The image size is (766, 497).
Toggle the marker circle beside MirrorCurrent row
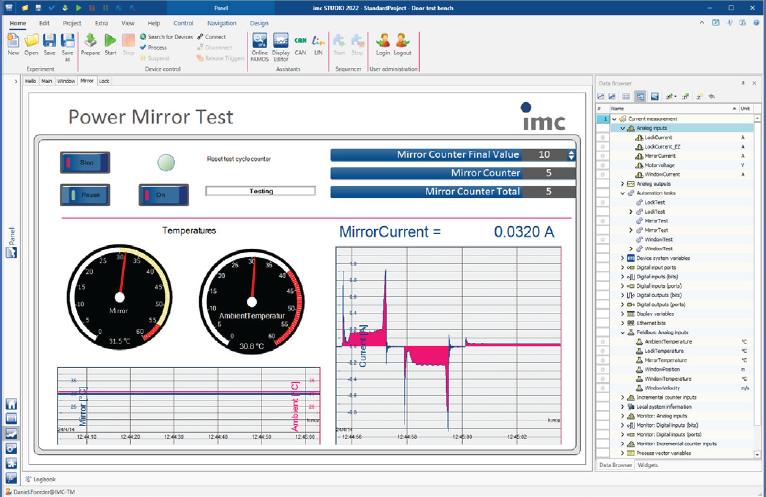coord(602,156)
